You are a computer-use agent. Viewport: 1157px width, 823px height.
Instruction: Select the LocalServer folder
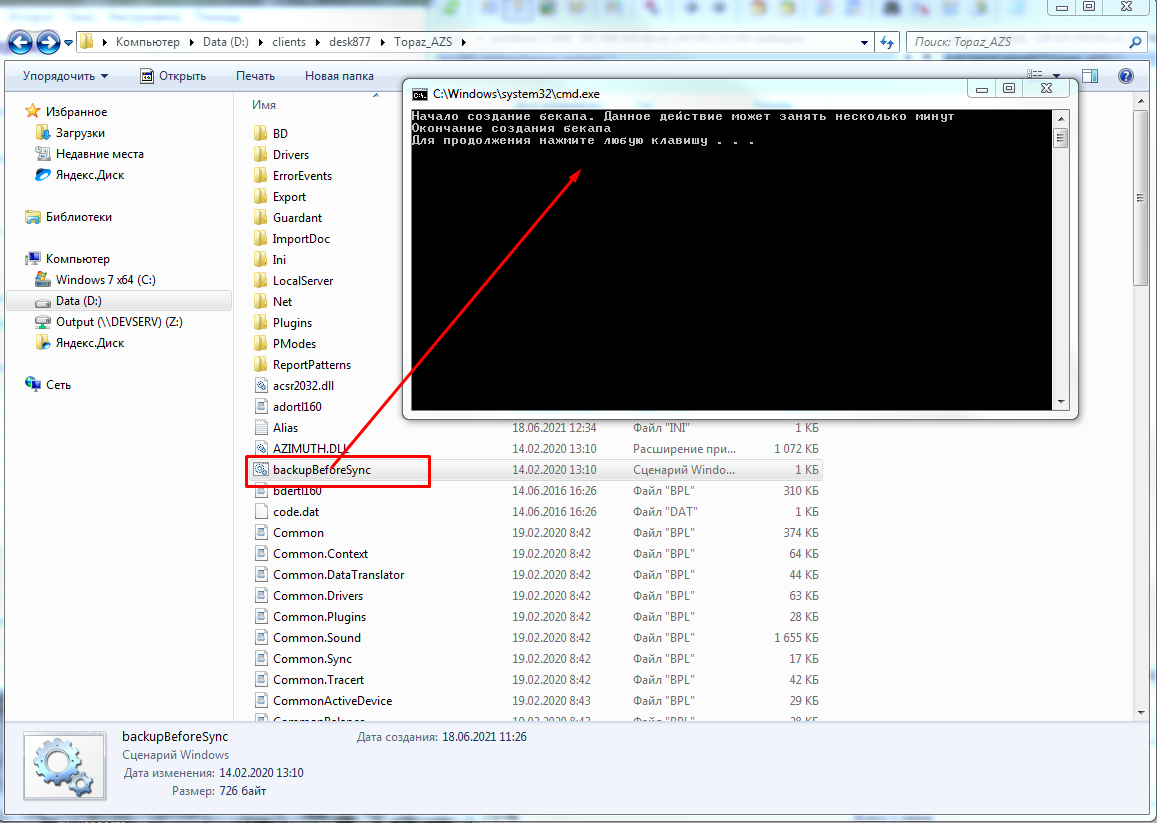[x=303, y=281]
